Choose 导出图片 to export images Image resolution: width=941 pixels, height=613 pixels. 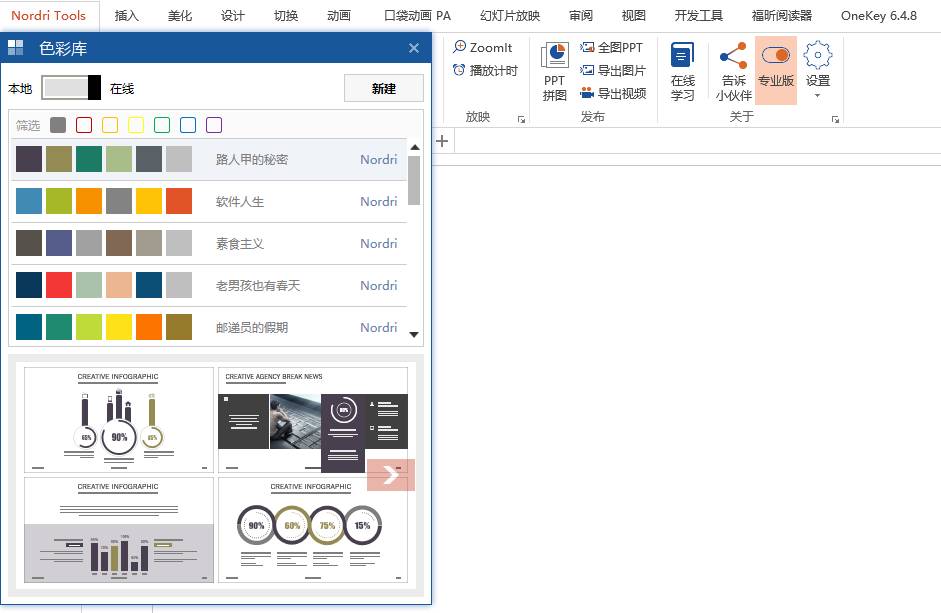[613, 70]
